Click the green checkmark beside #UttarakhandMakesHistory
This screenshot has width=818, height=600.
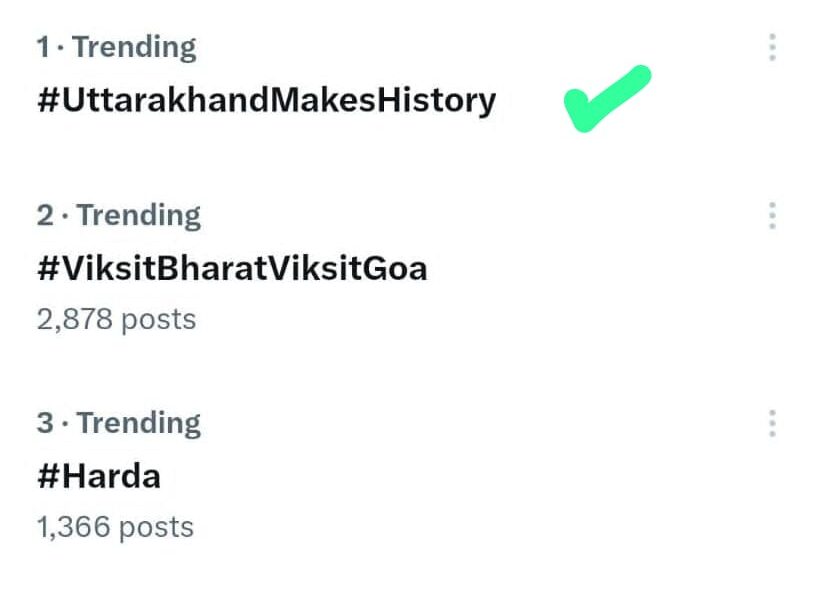[x=607, y=98]
